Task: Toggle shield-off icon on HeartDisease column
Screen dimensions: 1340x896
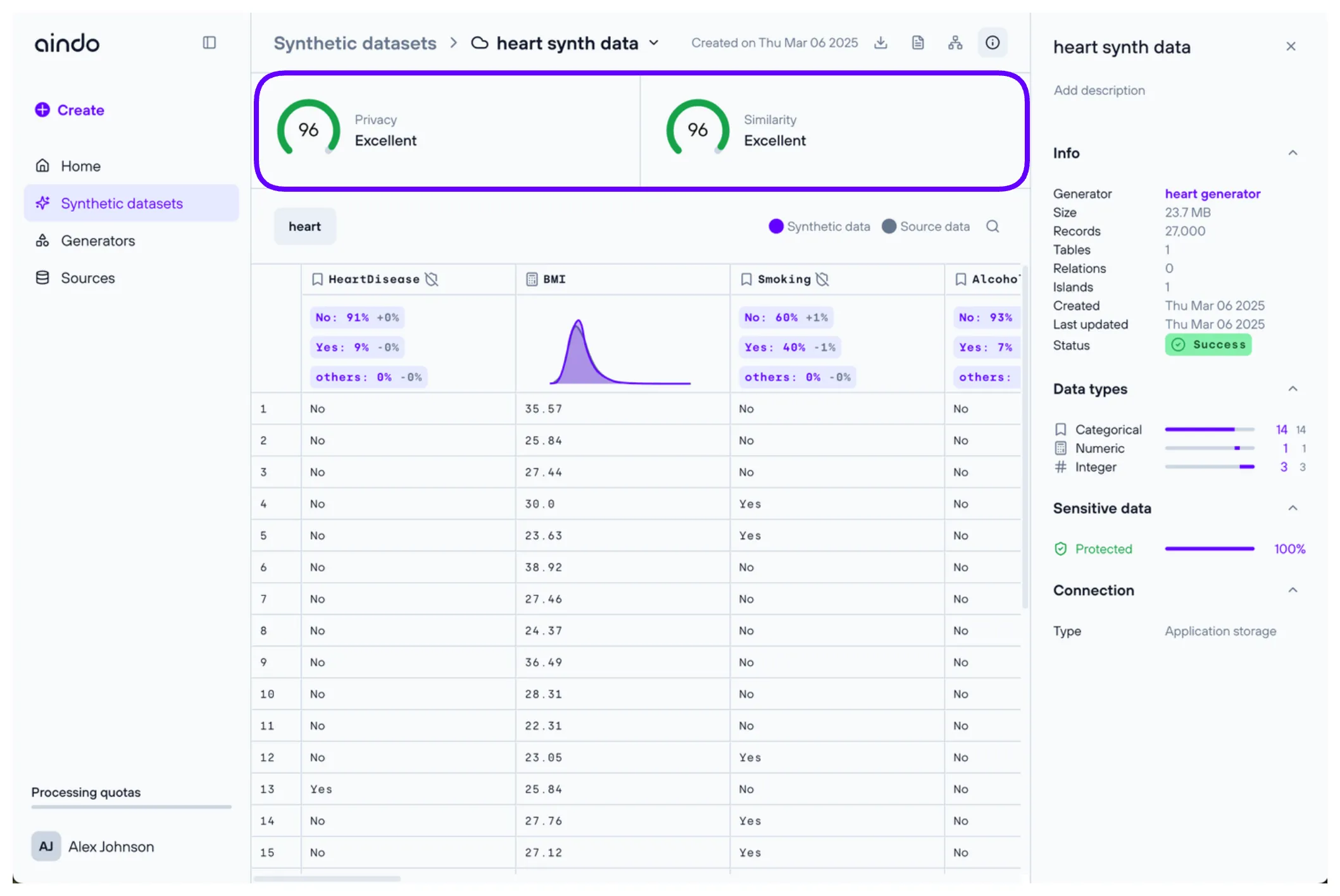Action: [432, 279]
